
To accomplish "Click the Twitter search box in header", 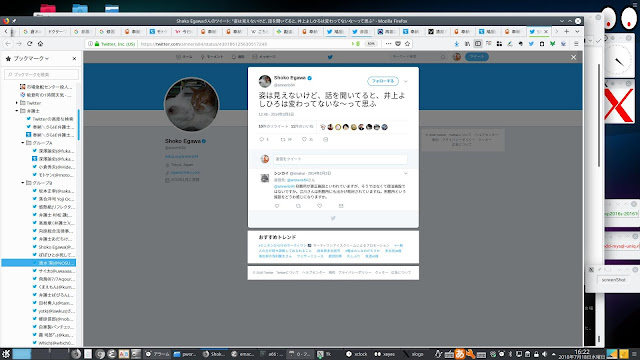I will click(418, 57).
